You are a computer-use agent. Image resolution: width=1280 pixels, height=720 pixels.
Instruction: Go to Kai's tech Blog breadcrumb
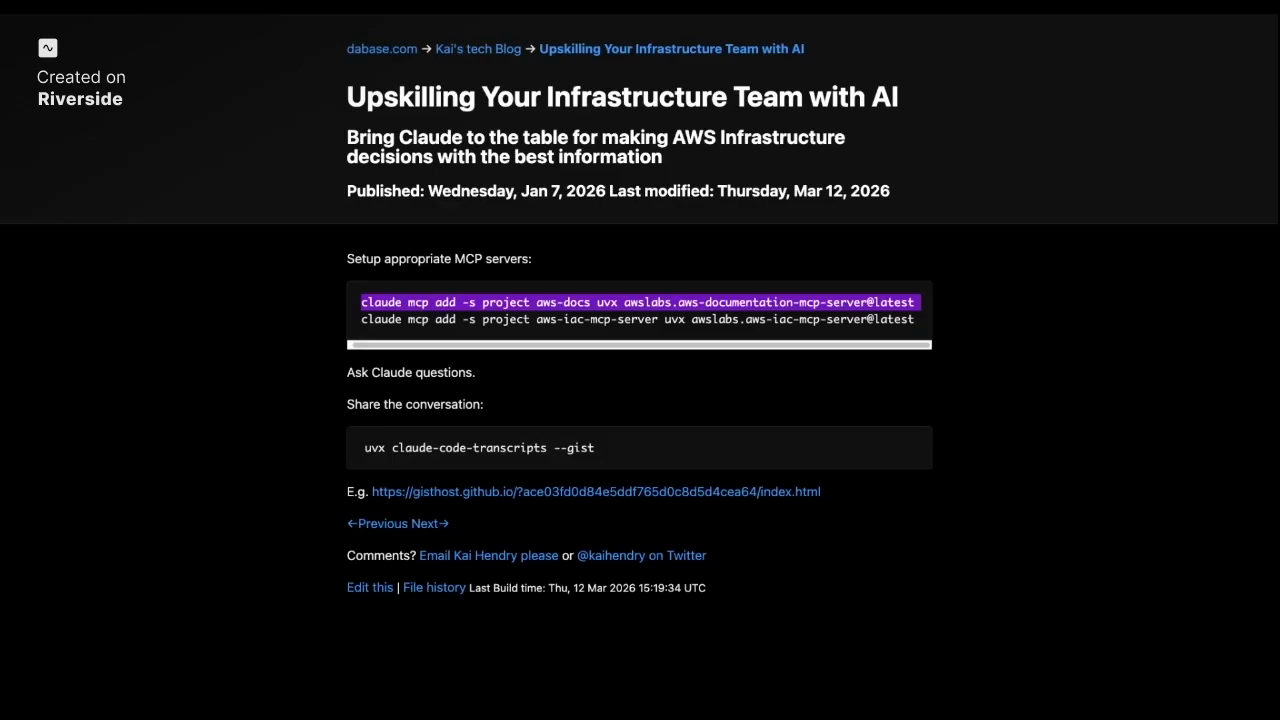click(x=478, y=49)
